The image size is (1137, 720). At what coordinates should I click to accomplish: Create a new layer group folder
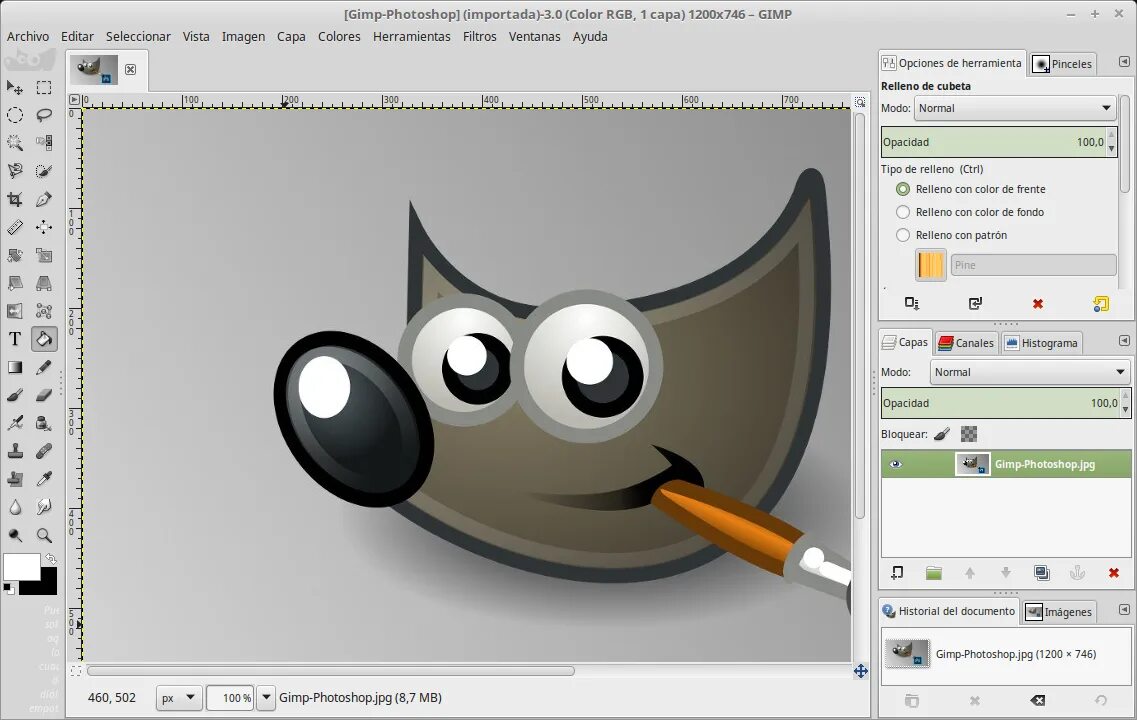click(934, 573)
